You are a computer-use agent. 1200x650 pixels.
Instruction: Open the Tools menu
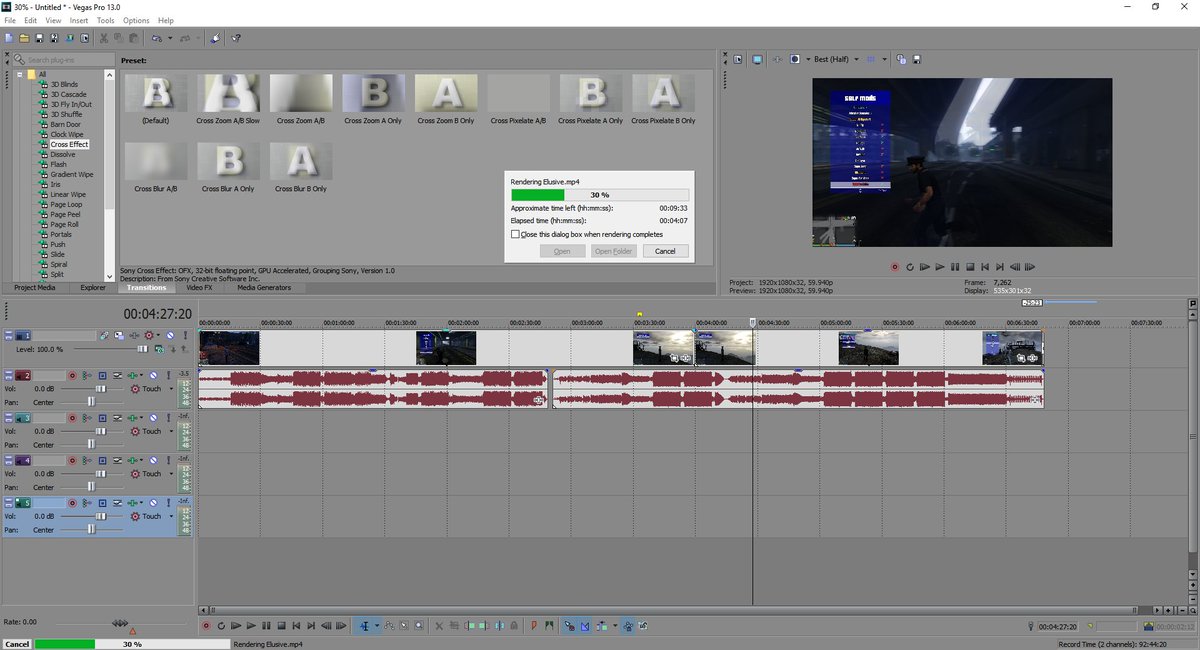106,20
